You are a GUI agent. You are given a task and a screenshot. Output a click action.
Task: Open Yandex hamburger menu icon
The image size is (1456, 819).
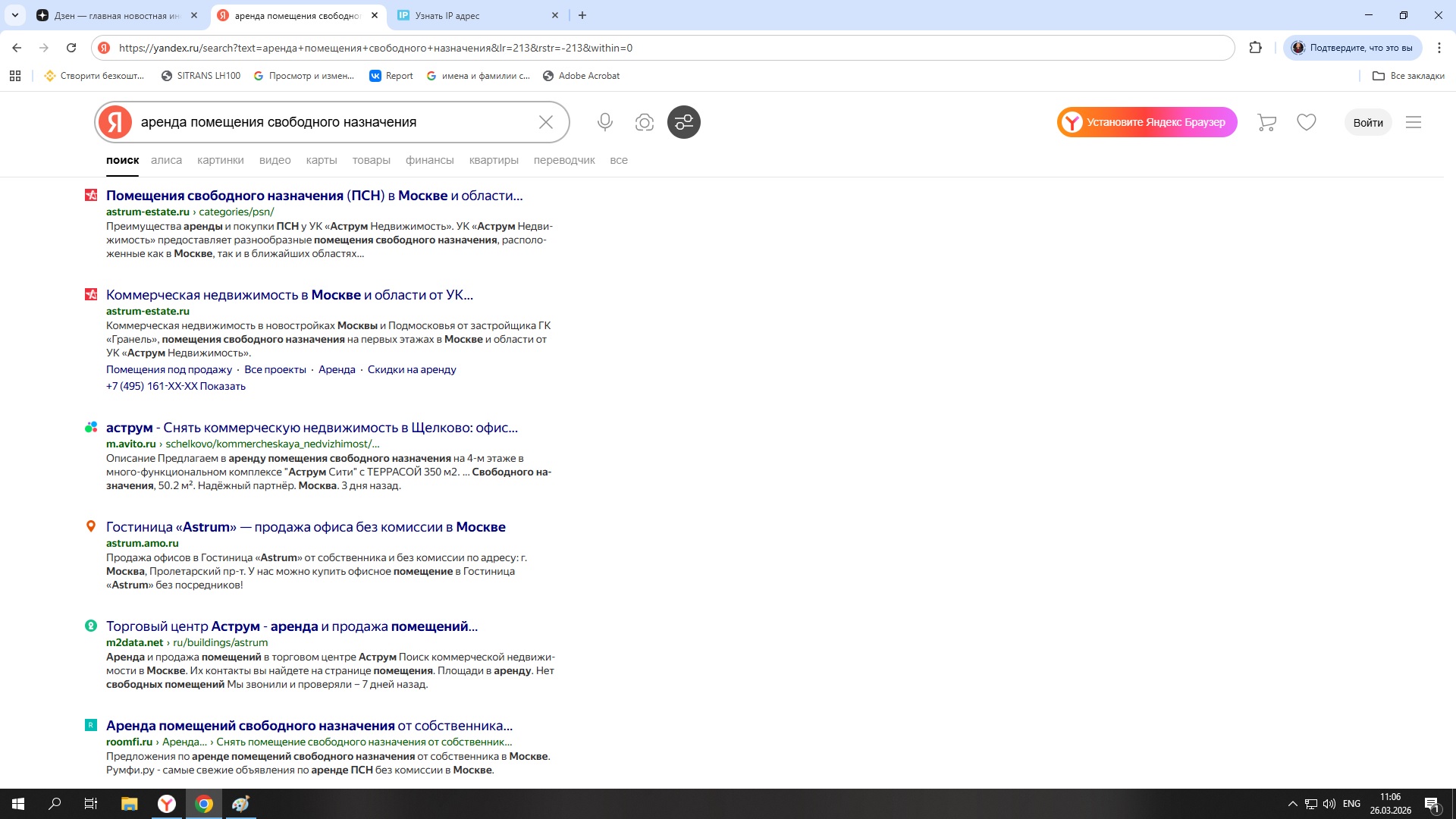[x=1413, y=122]
